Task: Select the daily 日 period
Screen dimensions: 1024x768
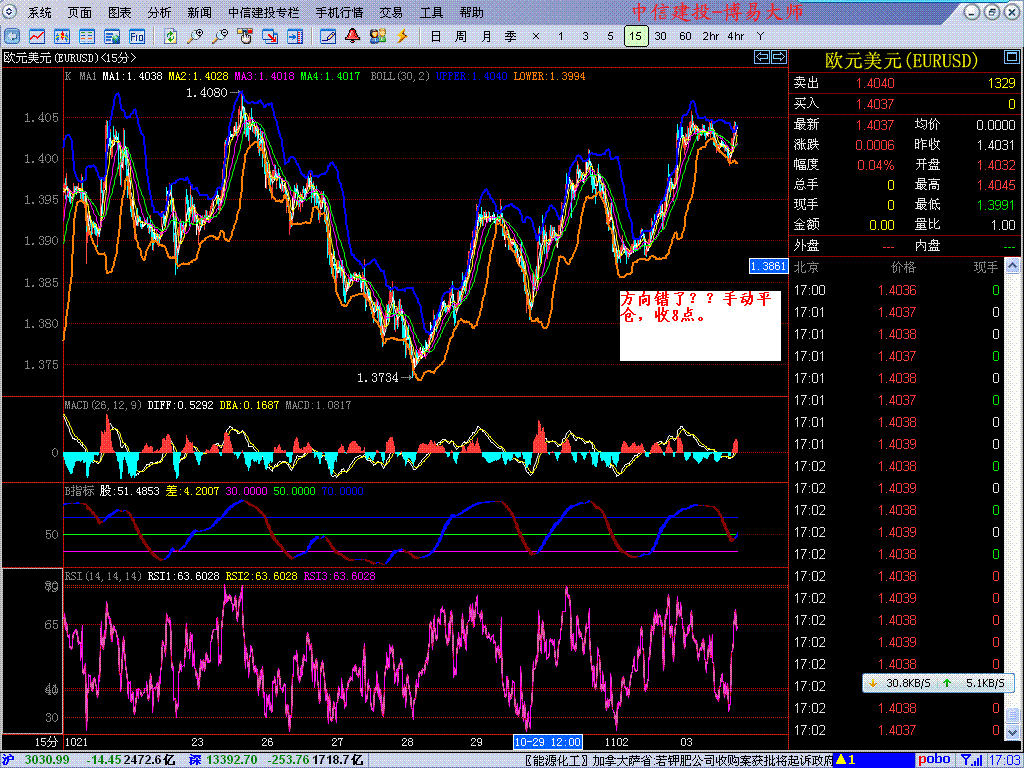Action: (436, 36)
